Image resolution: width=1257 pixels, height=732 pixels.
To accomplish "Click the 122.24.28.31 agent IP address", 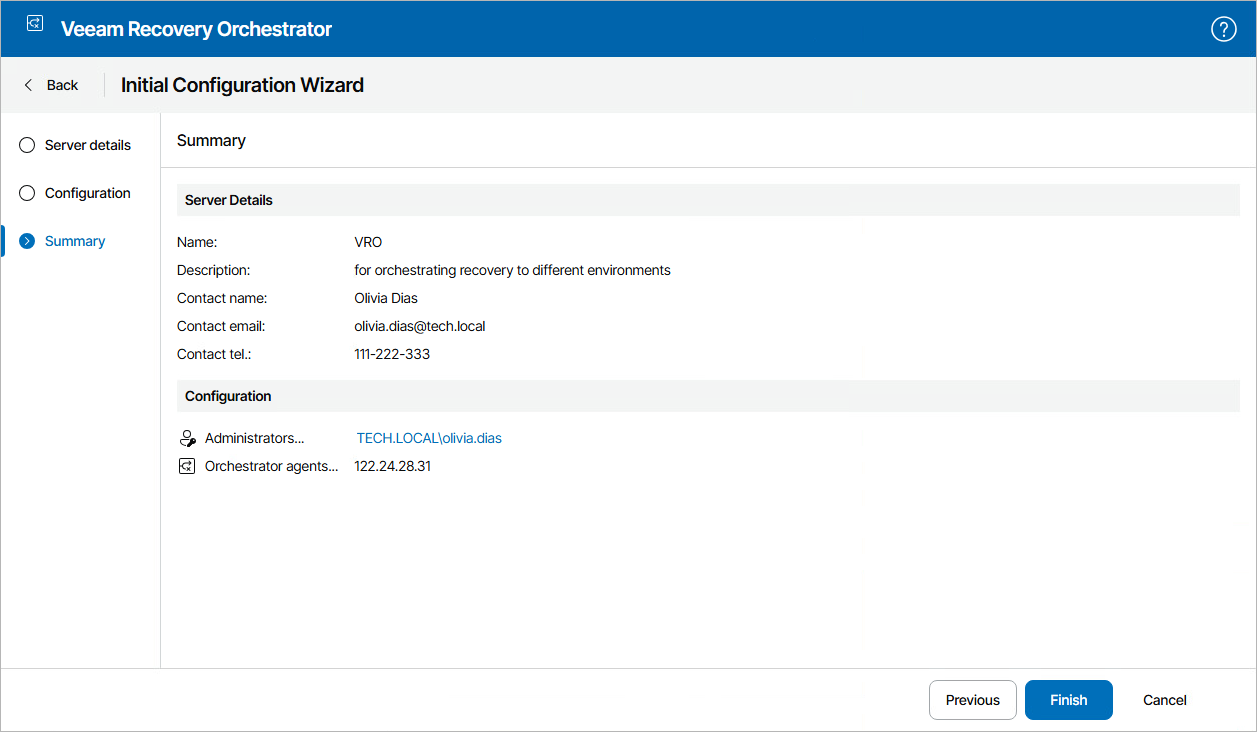I will pos(392,466).
